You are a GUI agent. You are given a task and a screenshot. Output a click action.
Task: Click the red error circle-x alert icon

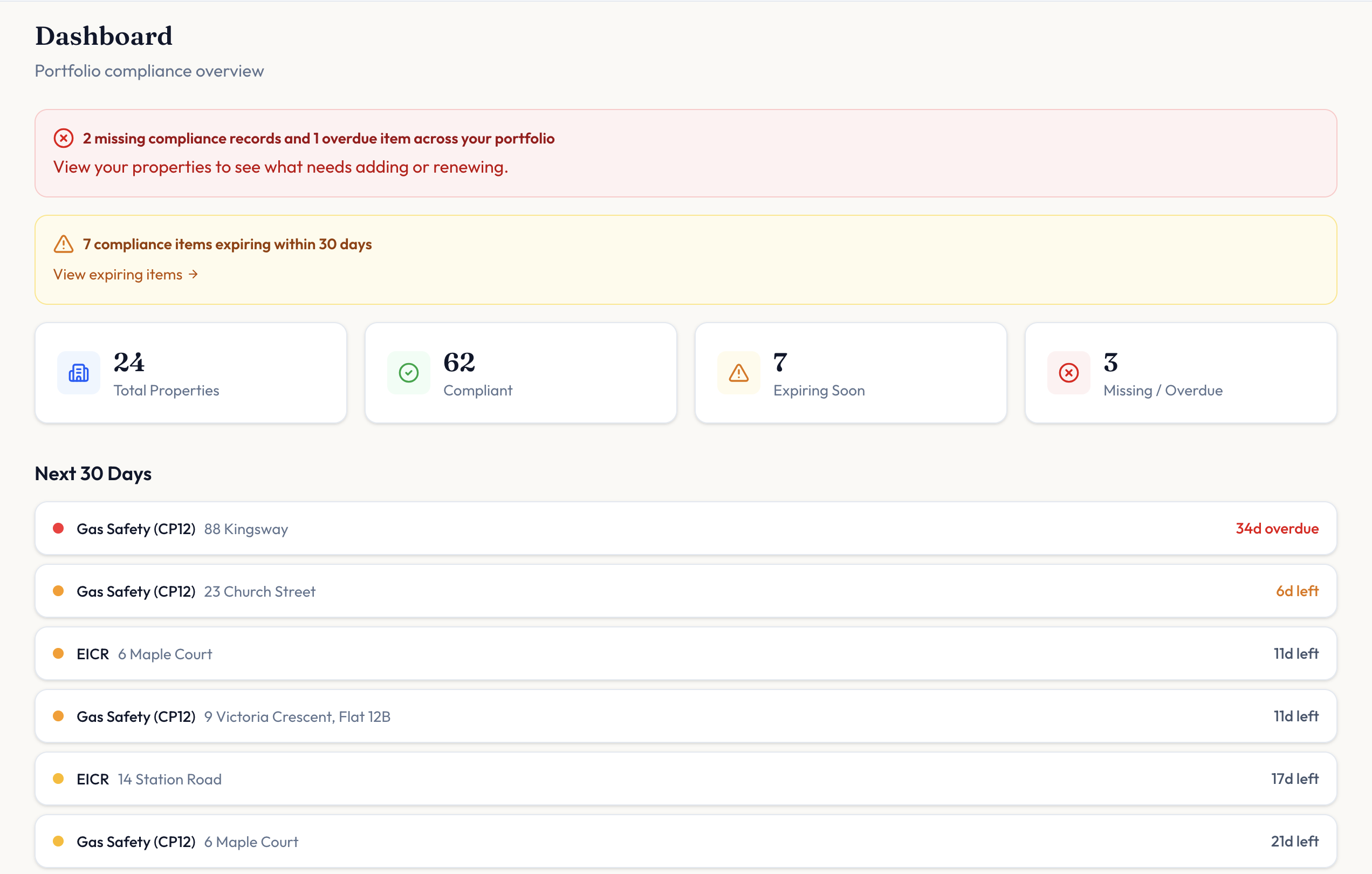tap(63, 139)
